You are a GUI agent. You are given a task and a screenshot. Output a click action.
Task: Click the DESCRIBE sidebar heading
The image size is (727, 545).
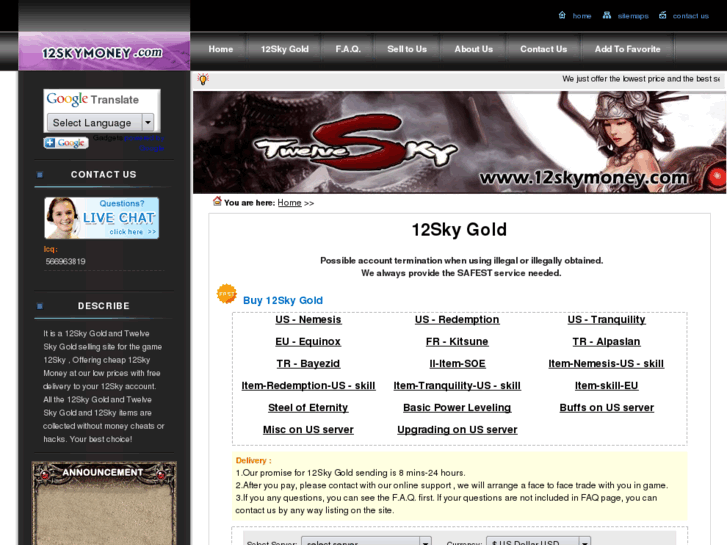click(x=104, y=306)
